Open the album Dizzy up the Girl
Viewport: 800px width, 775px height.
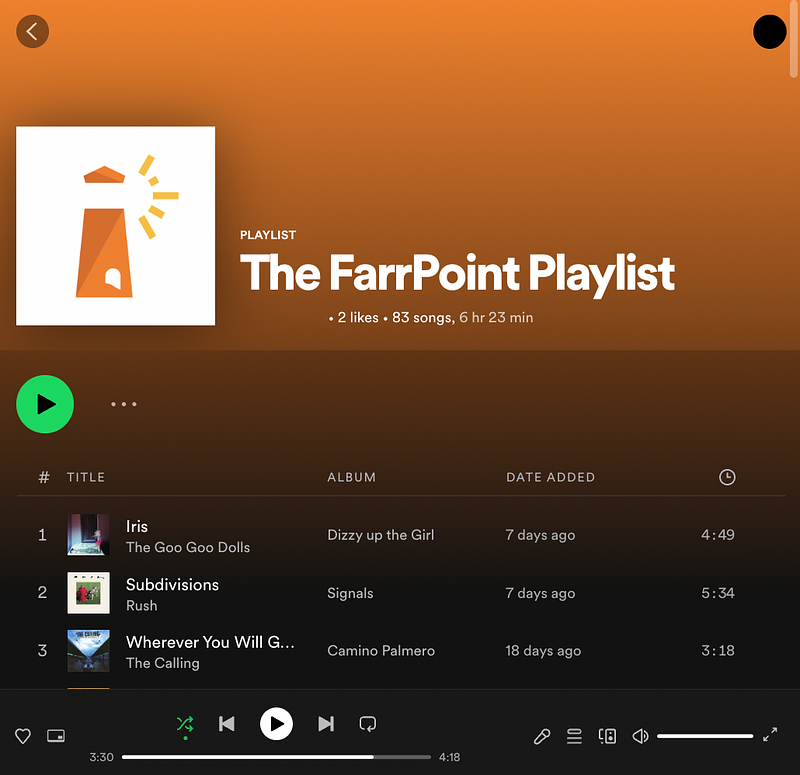tap(380, 535)
